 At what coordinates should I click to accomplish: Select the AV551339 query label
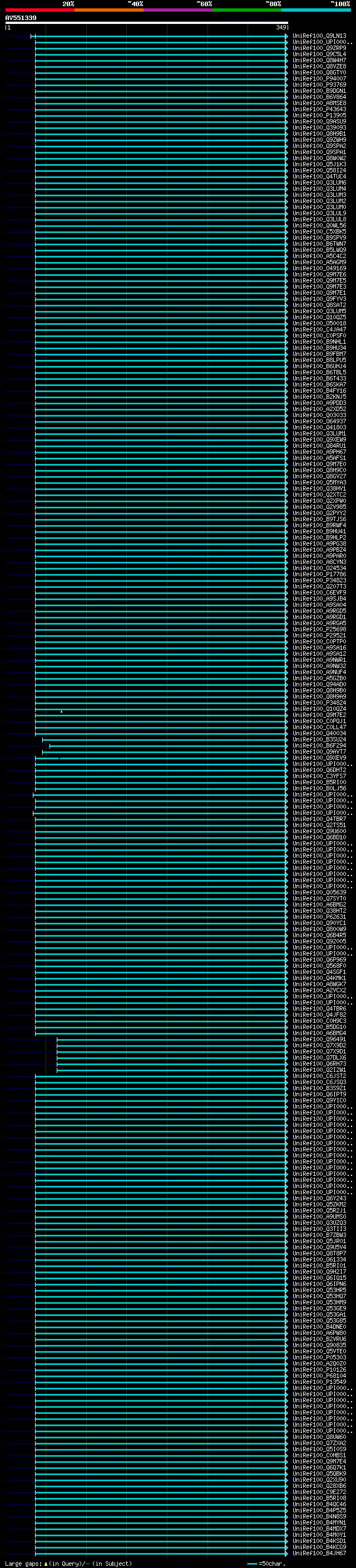coord(21,18)
